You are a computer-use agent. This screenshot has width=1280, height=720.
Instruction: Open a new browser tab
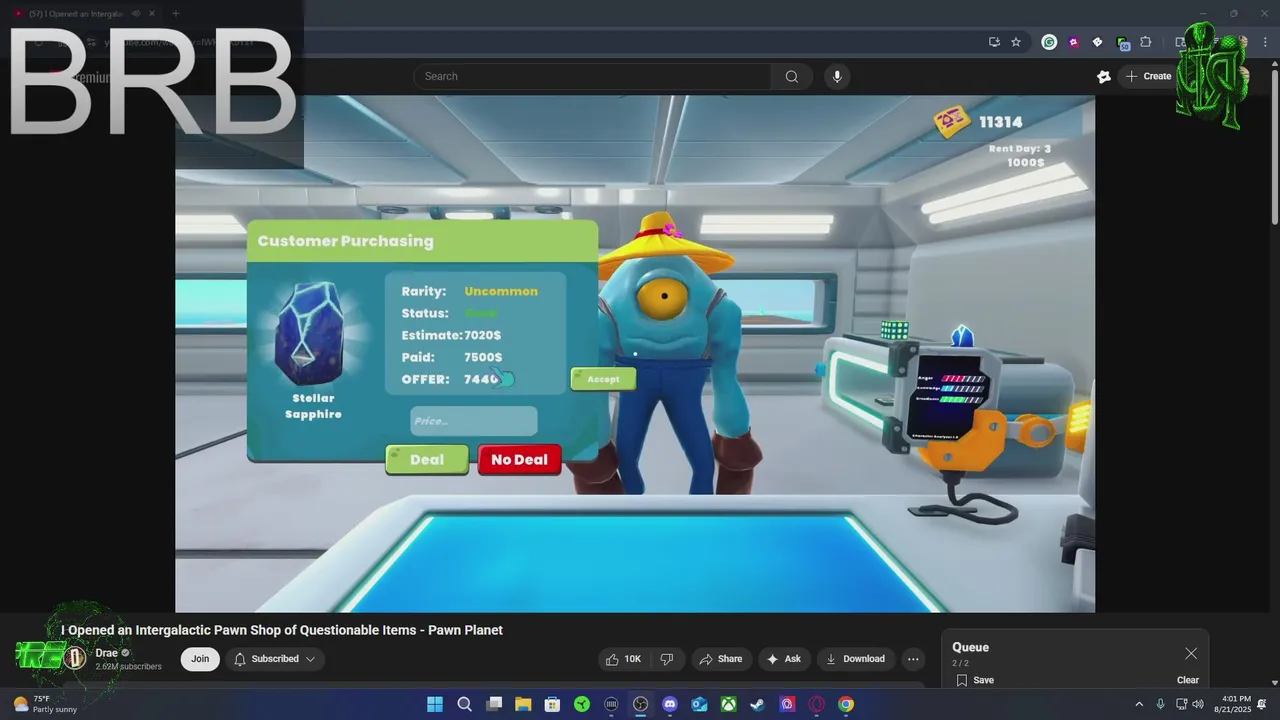point(175,13)
